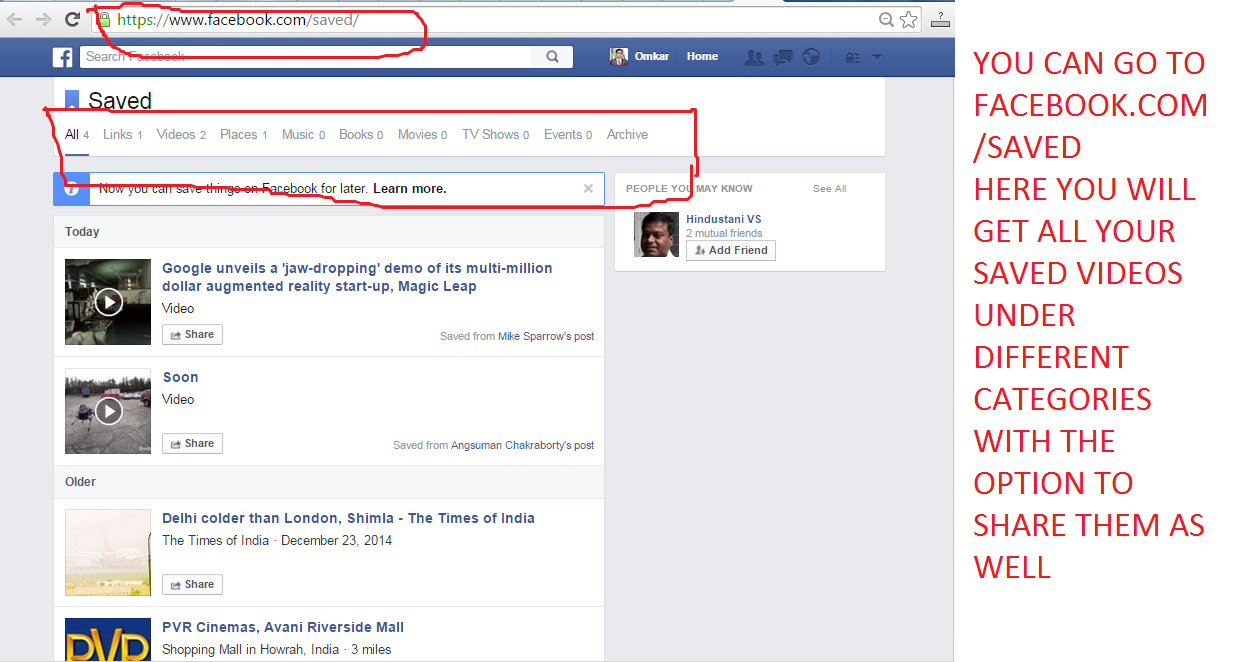
Task: Click the 'Older' section header
Action: pos(80,481)
